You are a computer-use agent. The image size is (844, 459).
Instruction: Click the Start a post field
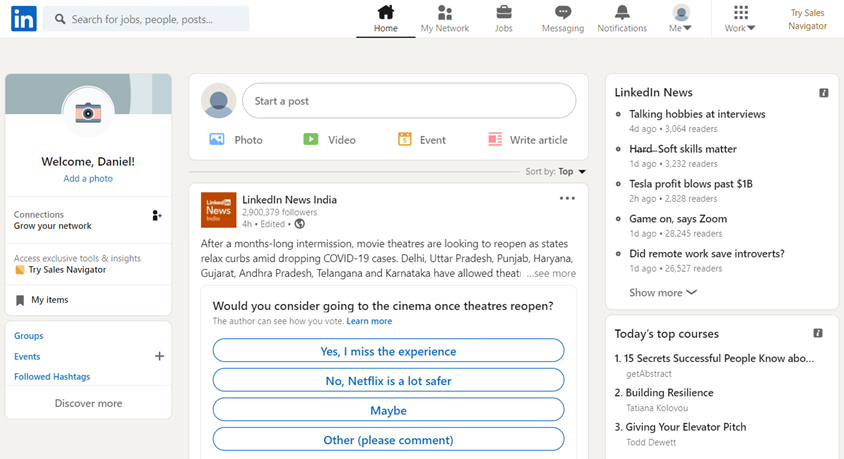[x=409, y=101]
